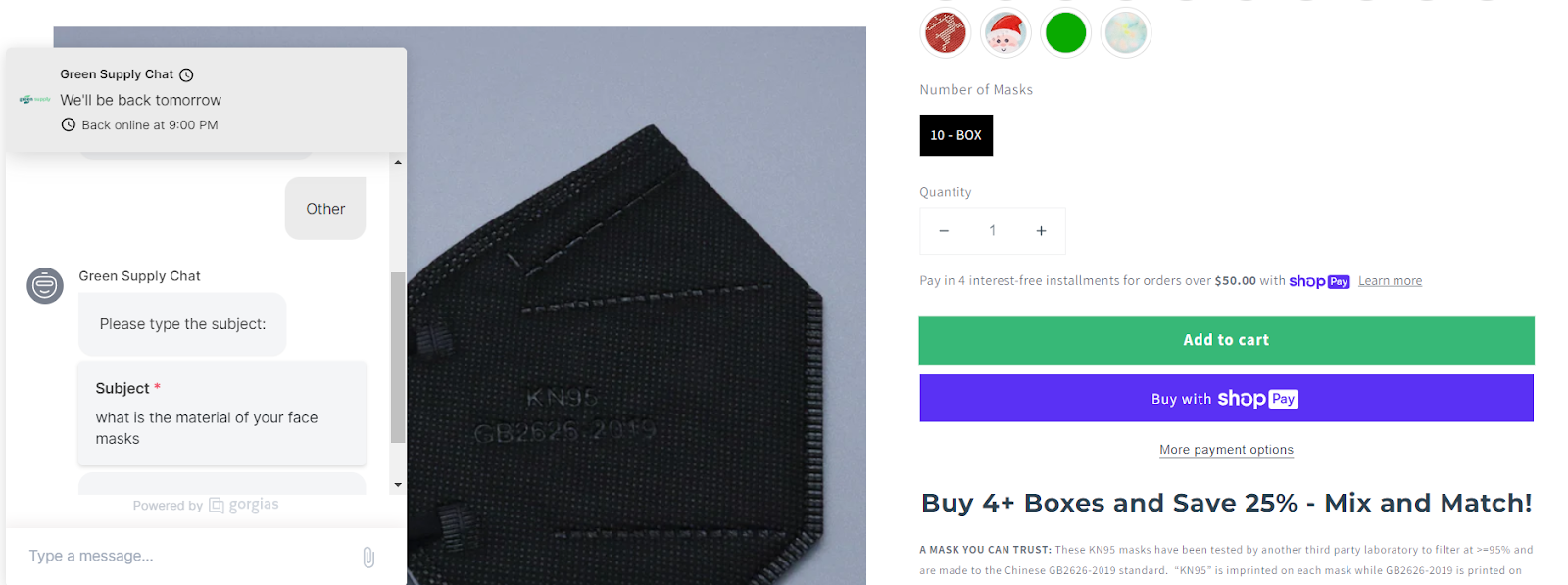Click the Green Supply logo in chat header
1568x585 pixels.
[x=34, y=99]
